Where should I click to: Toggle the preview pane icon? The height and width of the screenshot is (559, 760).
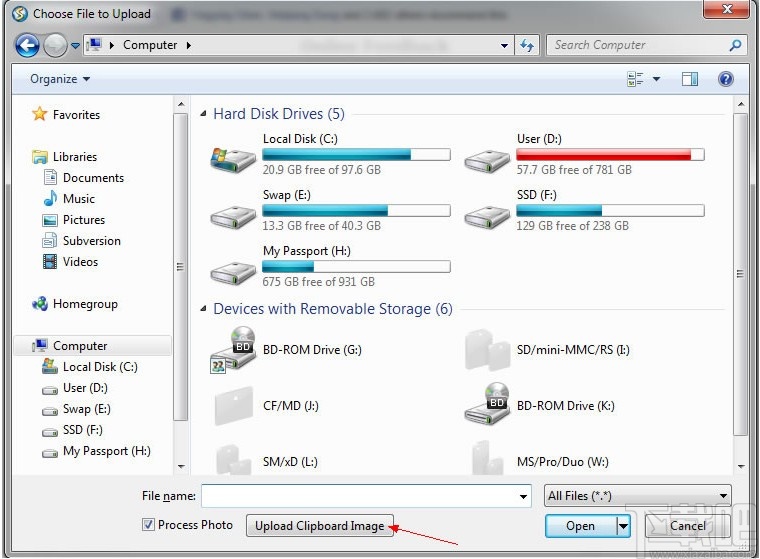tap(690, 79)
